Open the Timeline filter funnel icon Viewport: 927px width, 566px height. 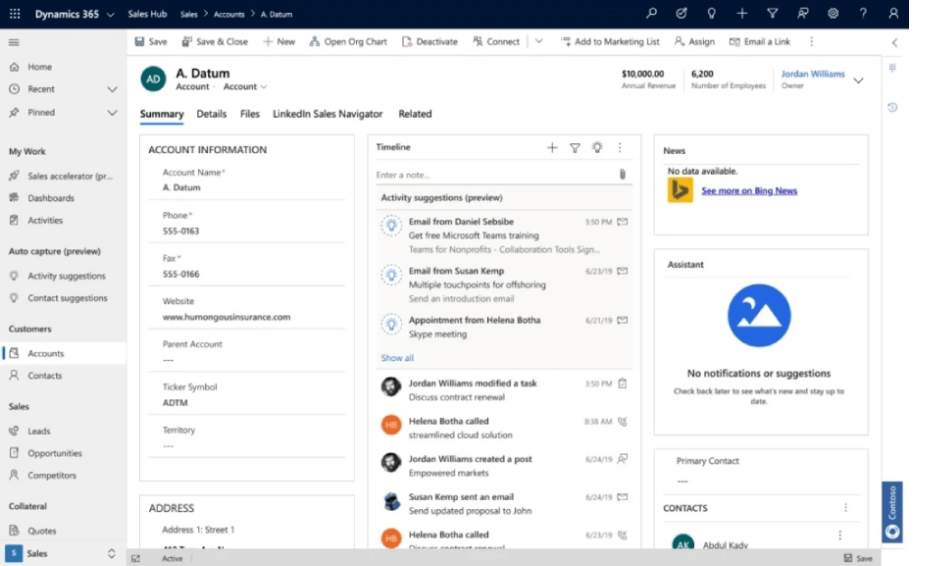pyautogui.click(x=575, y=148)
